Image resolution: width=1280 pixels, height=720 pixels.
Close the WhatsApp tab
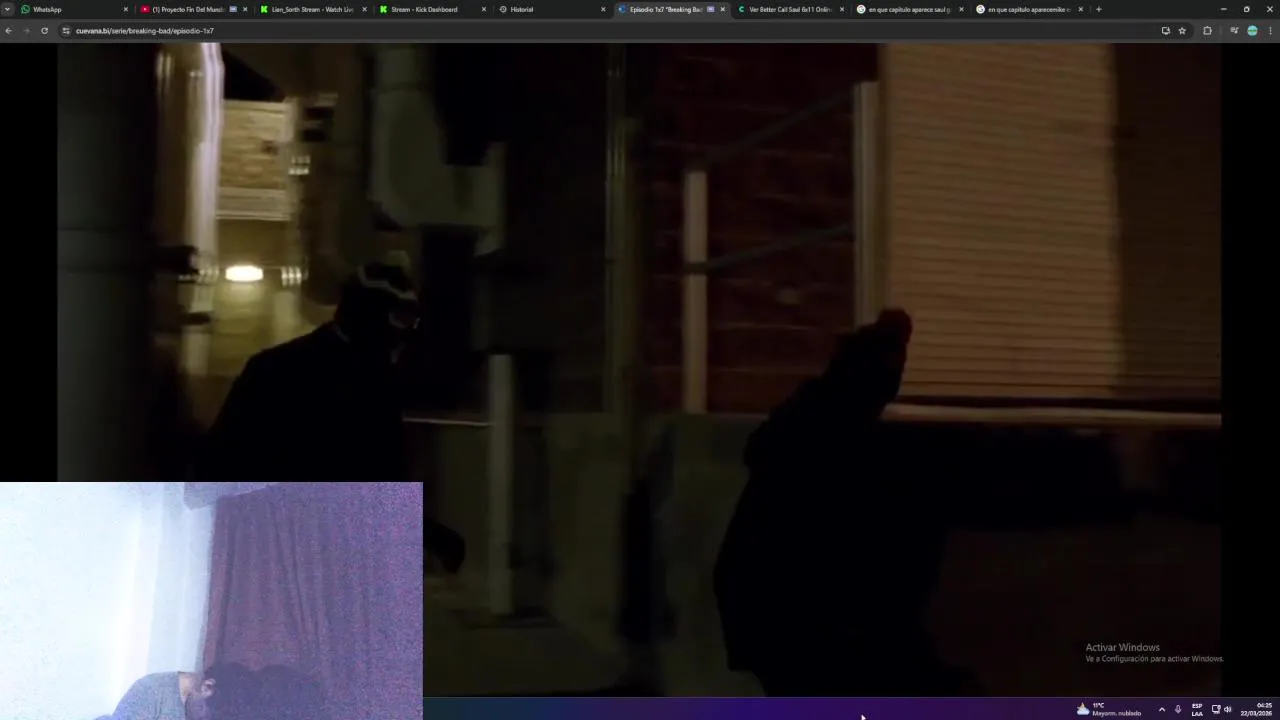click(125, 9)
